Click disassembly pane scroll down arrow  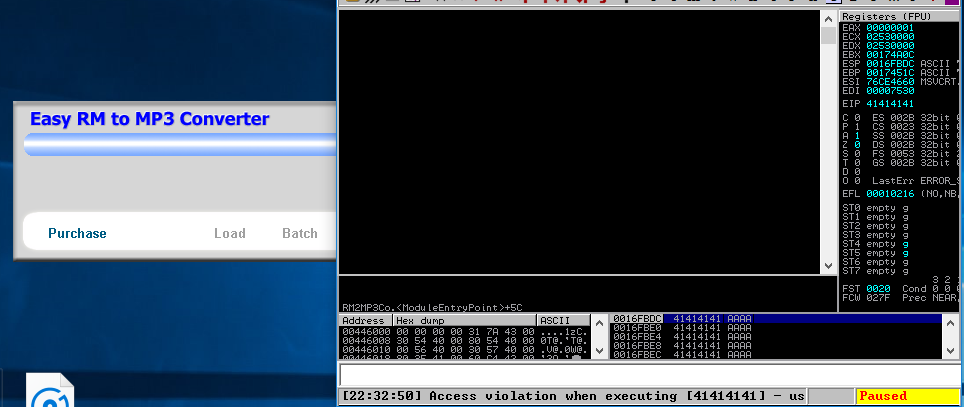click(829, 266)
